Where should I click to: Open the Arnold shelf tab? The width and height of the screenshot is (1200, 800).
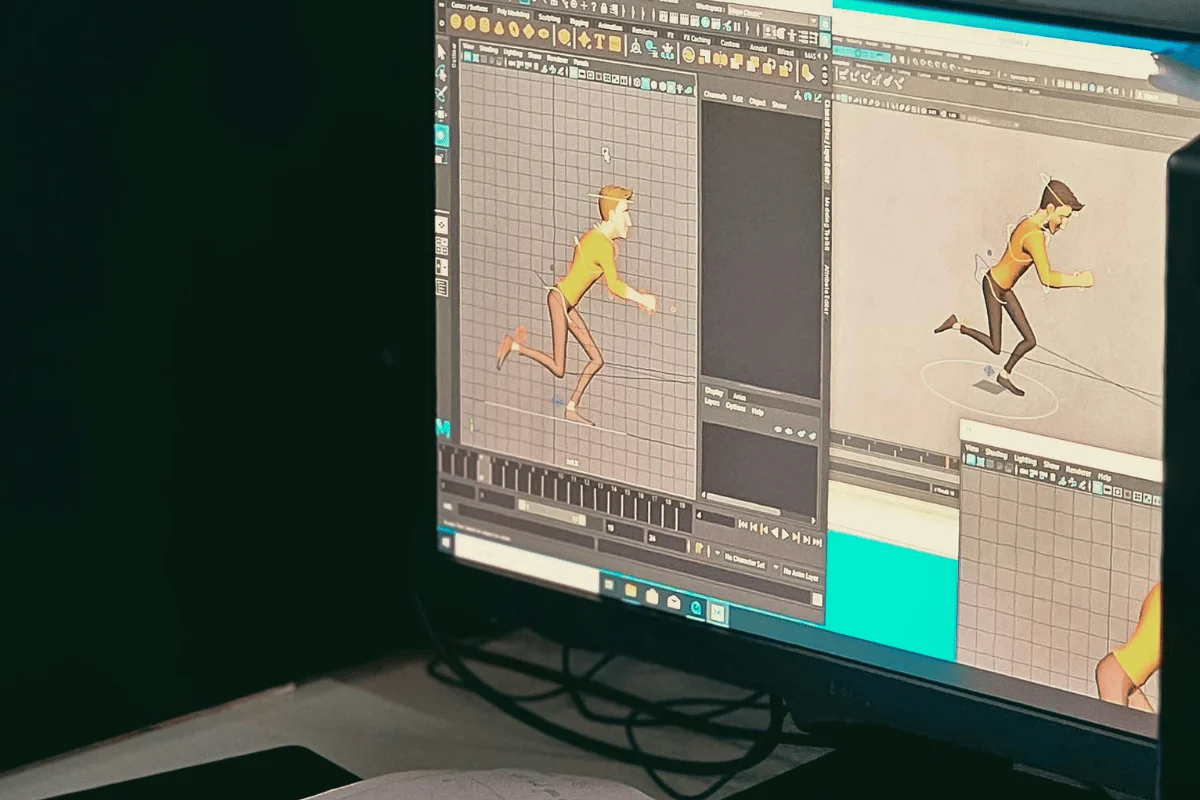(758, 48)
